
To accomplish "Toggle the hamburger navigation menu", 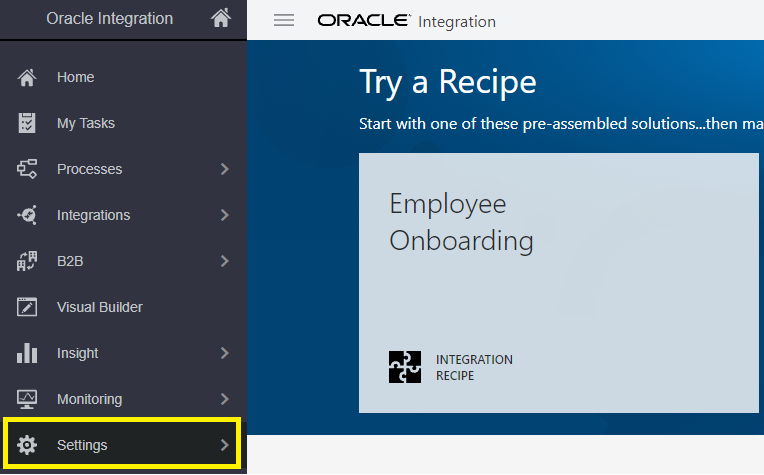I will pos(284,20).
